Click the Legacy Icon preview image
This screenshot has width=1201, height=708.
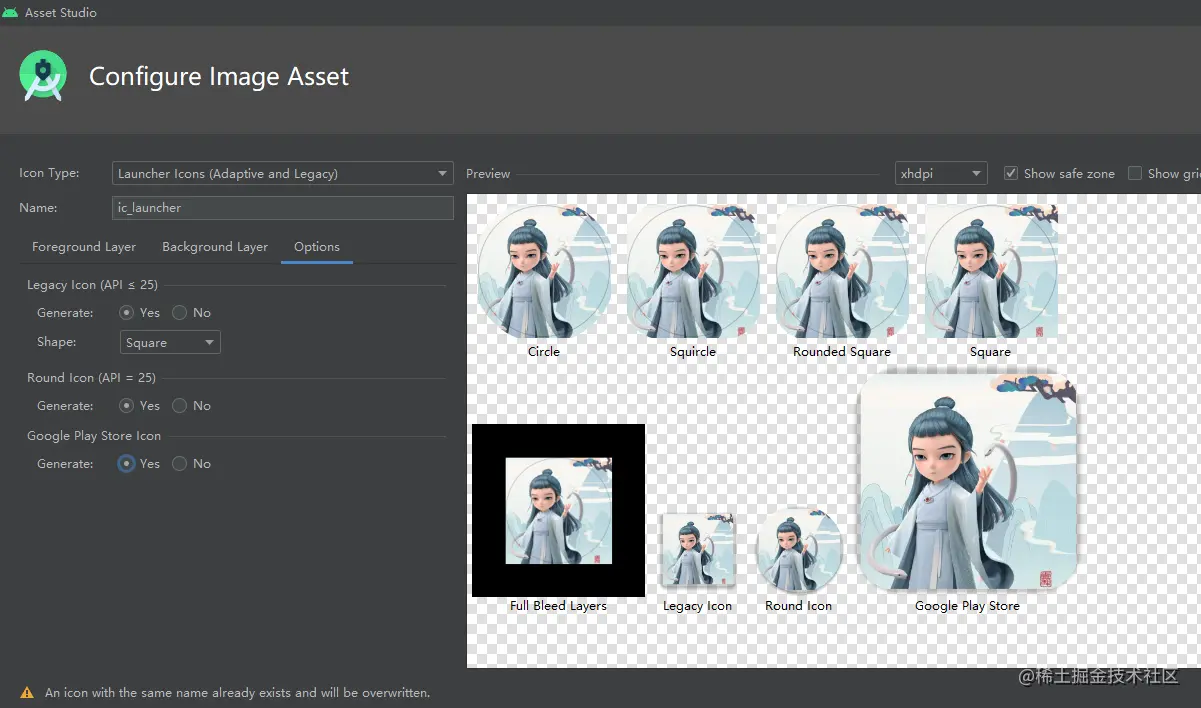click(x=698, y=550)
